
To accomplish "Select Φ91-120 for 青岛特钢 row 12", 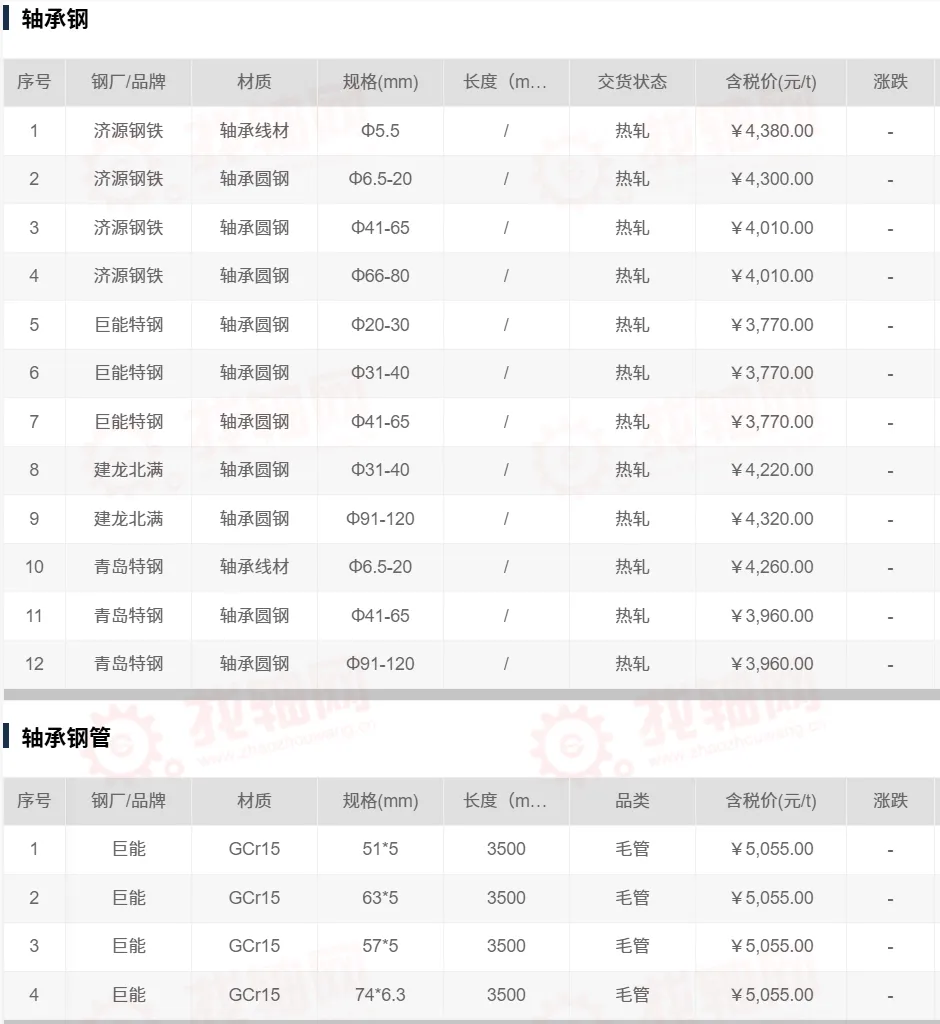I will [x=380, y=664].
